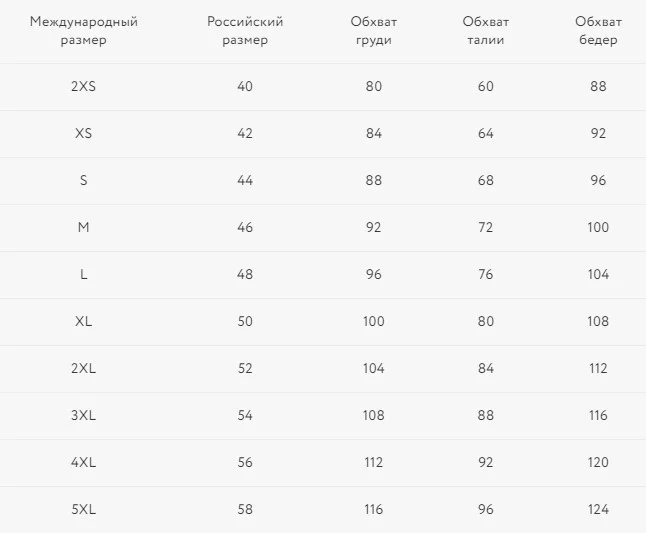Select waist value 72 cell
The width and height of the screenshot is (646, 533).
coord(486,227)
